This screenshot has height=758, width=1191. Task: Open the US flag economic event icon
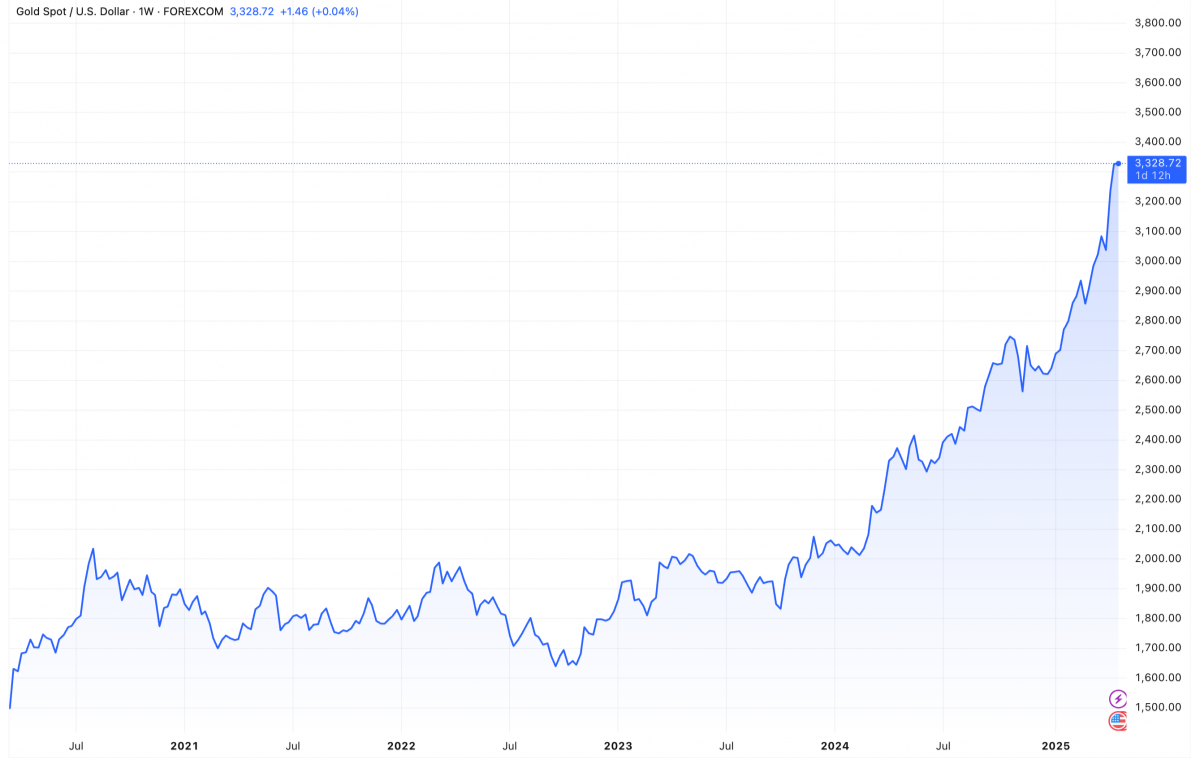(x=1117, y=720)
